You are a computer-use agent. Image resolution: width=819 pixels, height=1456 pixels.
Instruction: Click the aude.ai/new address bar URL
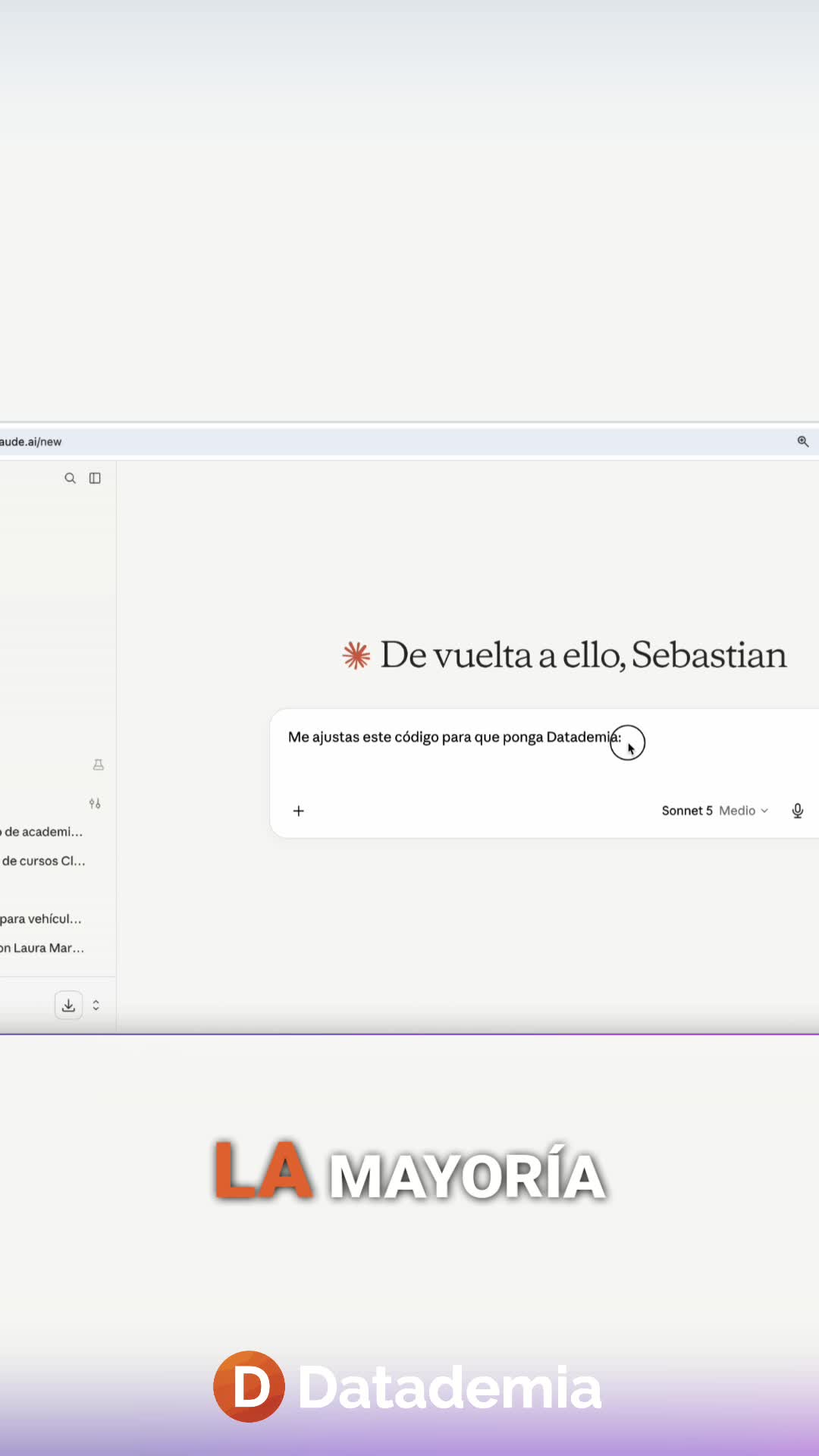click(31, 441)
